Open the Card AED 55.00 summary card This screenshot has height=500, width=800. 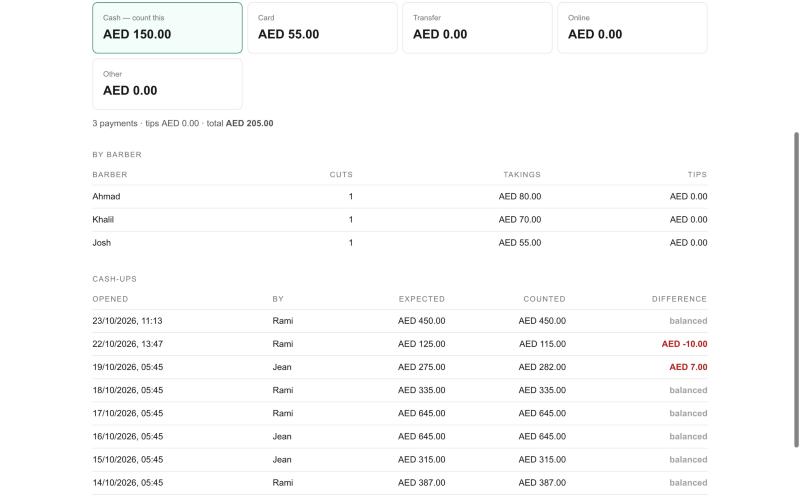click(x=322, y=28)
